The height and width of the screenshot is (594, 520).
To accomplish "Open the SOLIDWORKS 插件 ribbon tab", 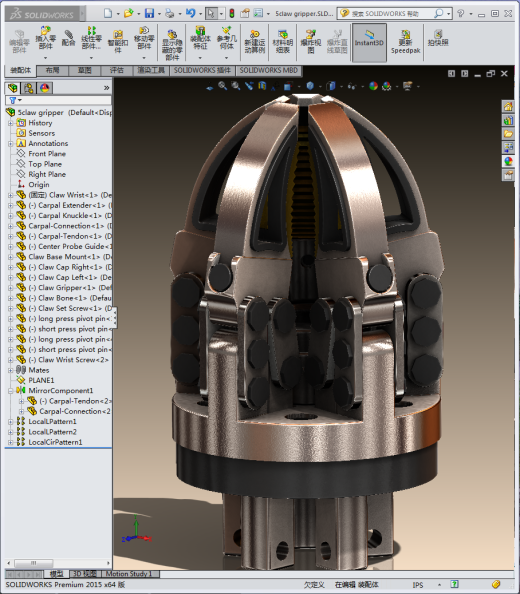I will point(203,70).
